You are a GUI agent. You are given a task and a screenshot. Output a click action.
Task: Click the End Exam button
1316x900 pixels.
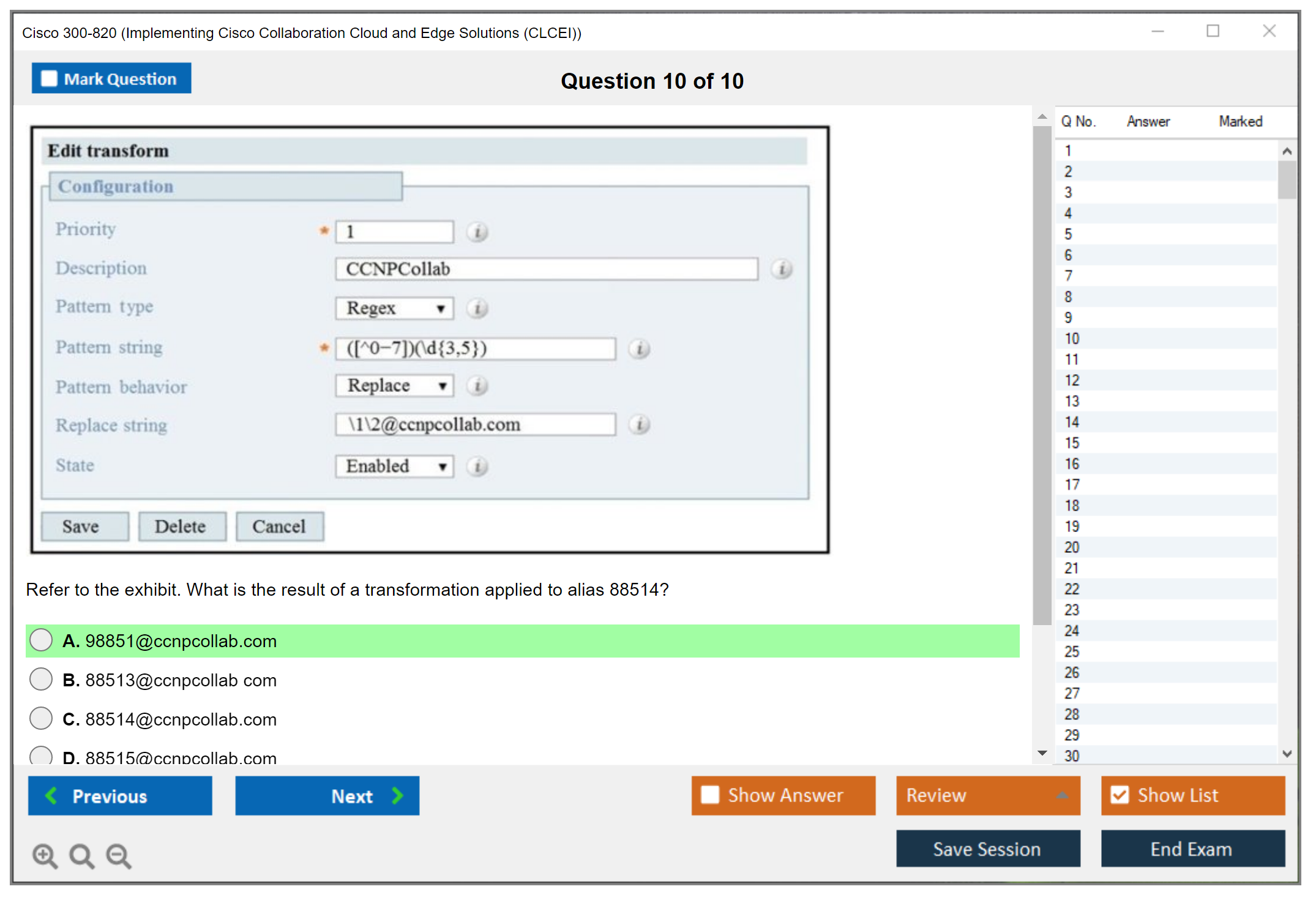1192,849
